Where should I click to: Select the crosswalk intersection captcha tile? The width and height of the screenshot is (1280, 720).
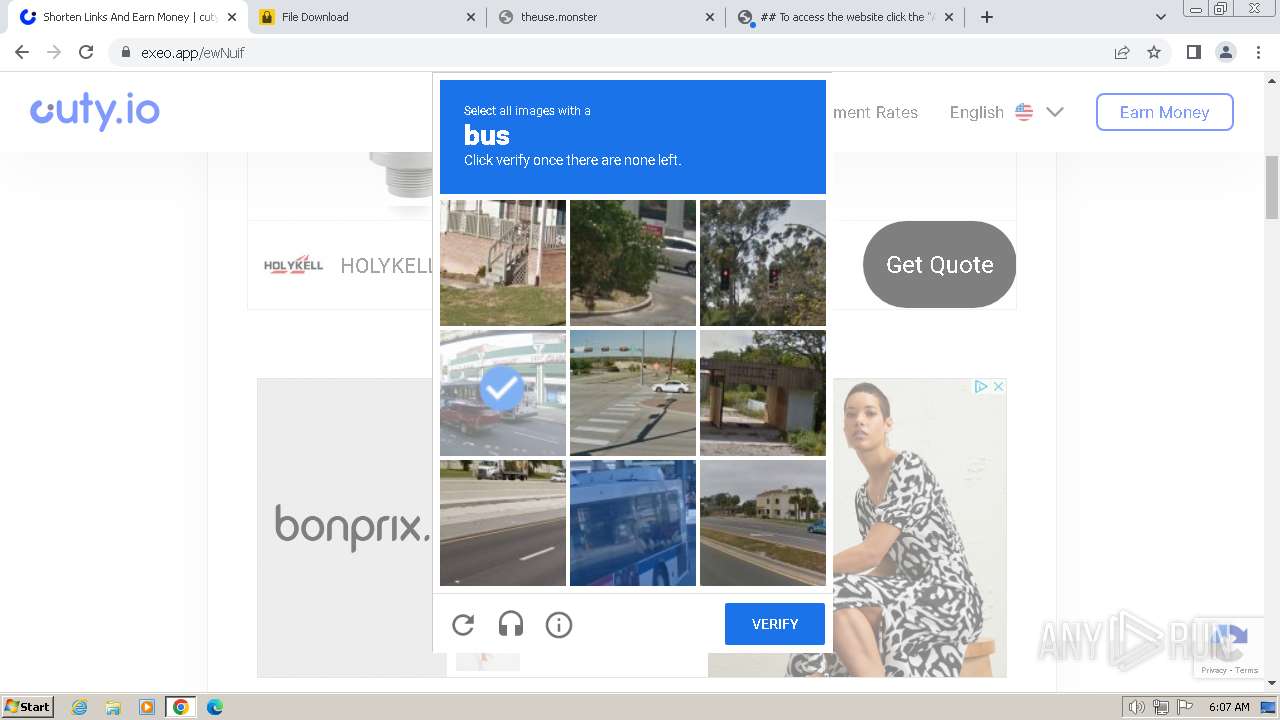633,393
